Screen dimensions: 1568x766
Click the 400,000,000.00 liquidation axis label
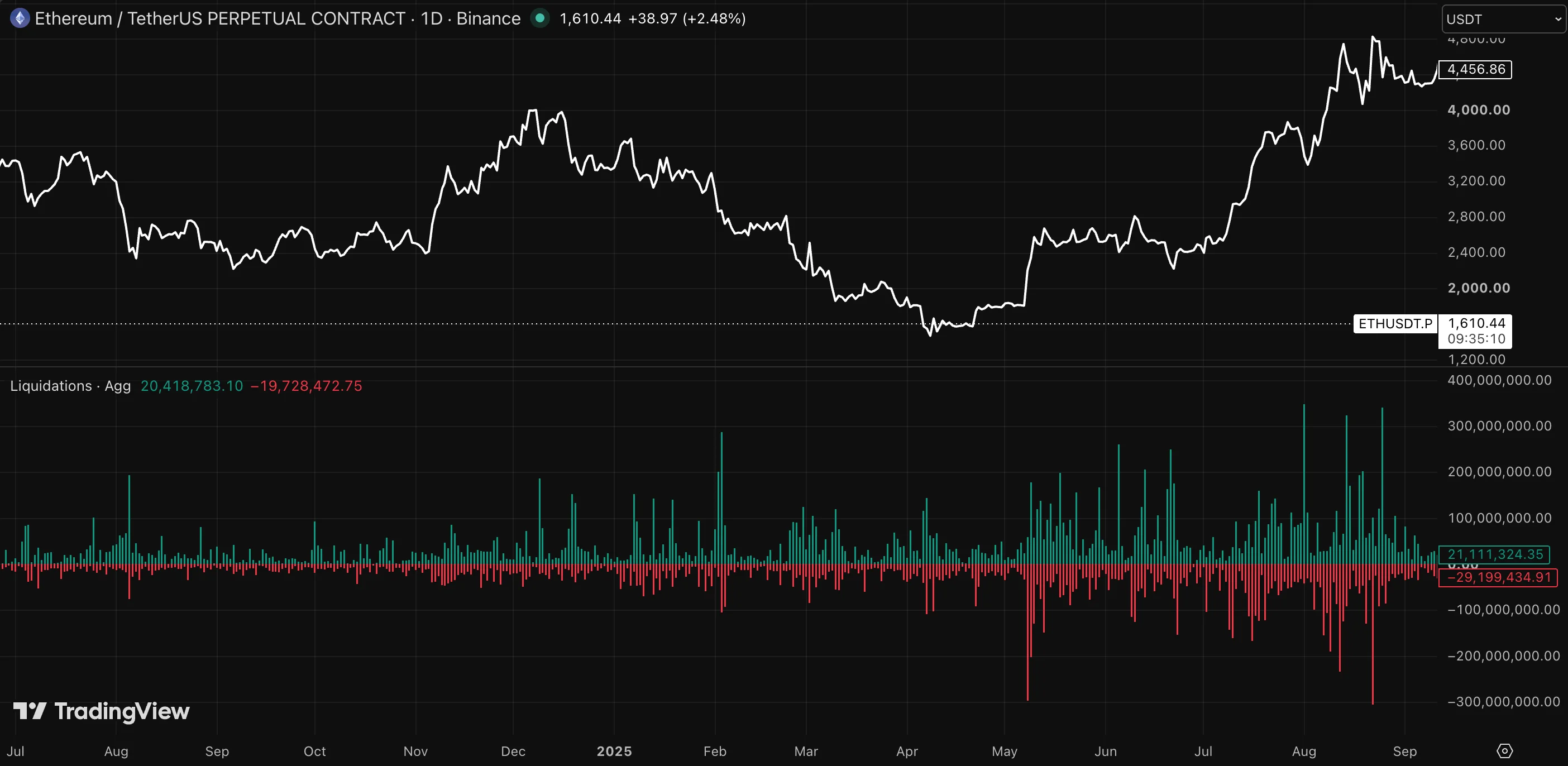click(x=1499, y=380)
